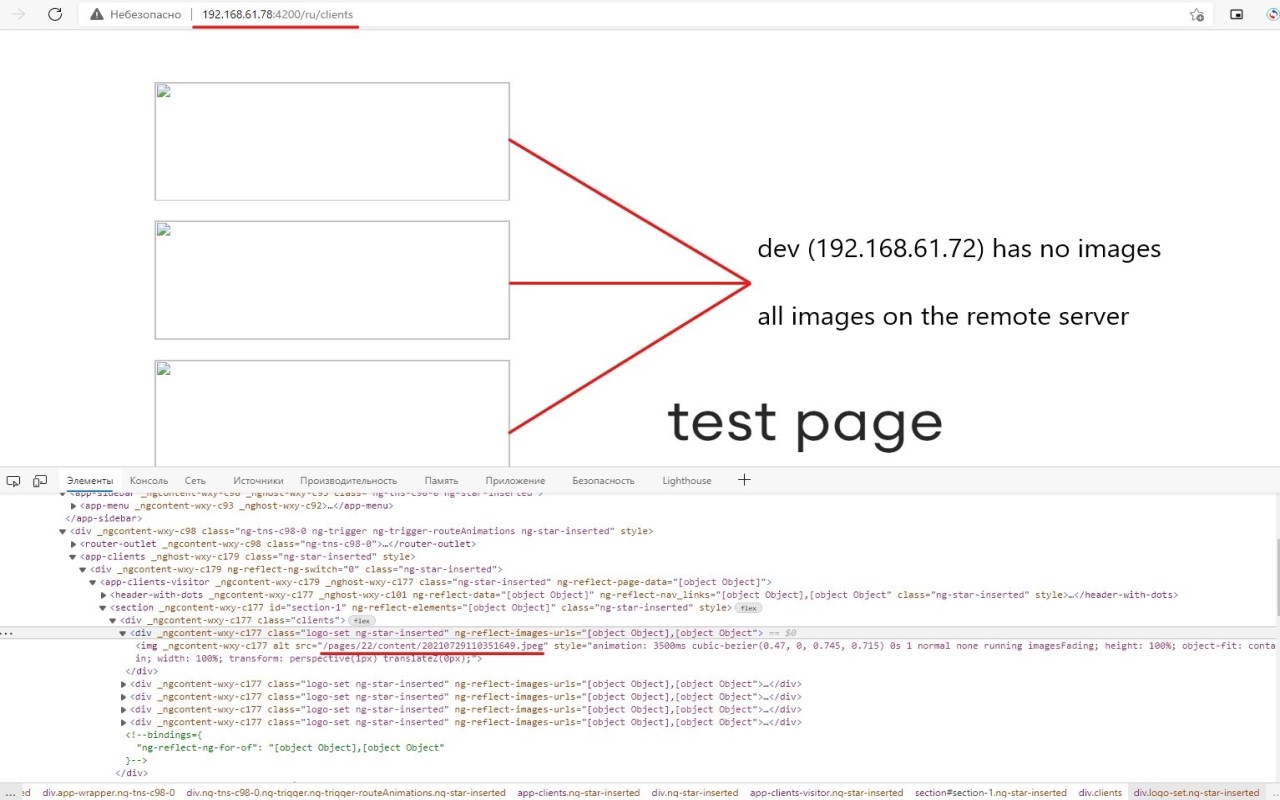
Task: Expand the header-with-dots node
Action: click(x=103, y=595)
